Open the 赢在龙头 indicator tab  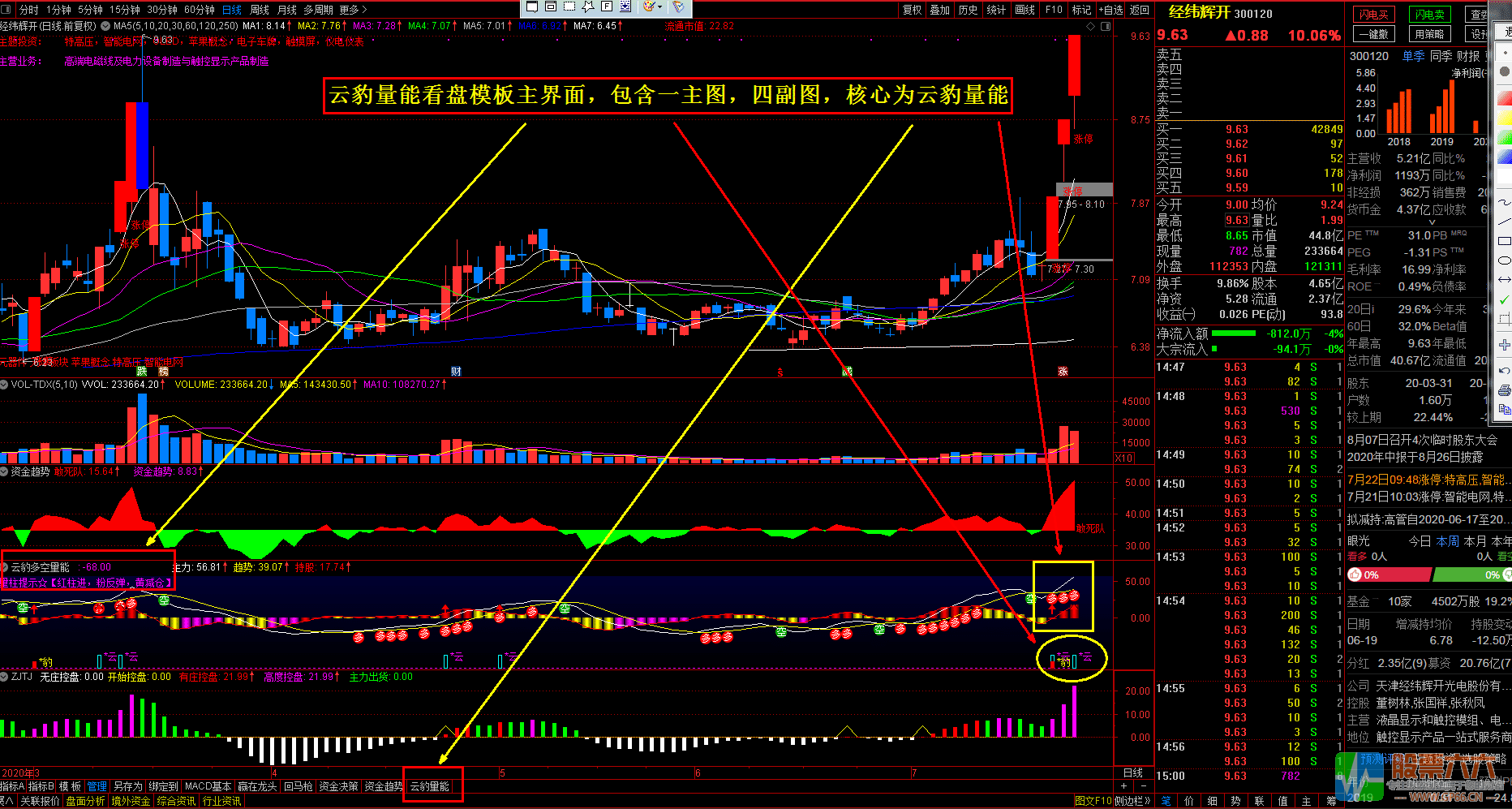pos(257,786)
